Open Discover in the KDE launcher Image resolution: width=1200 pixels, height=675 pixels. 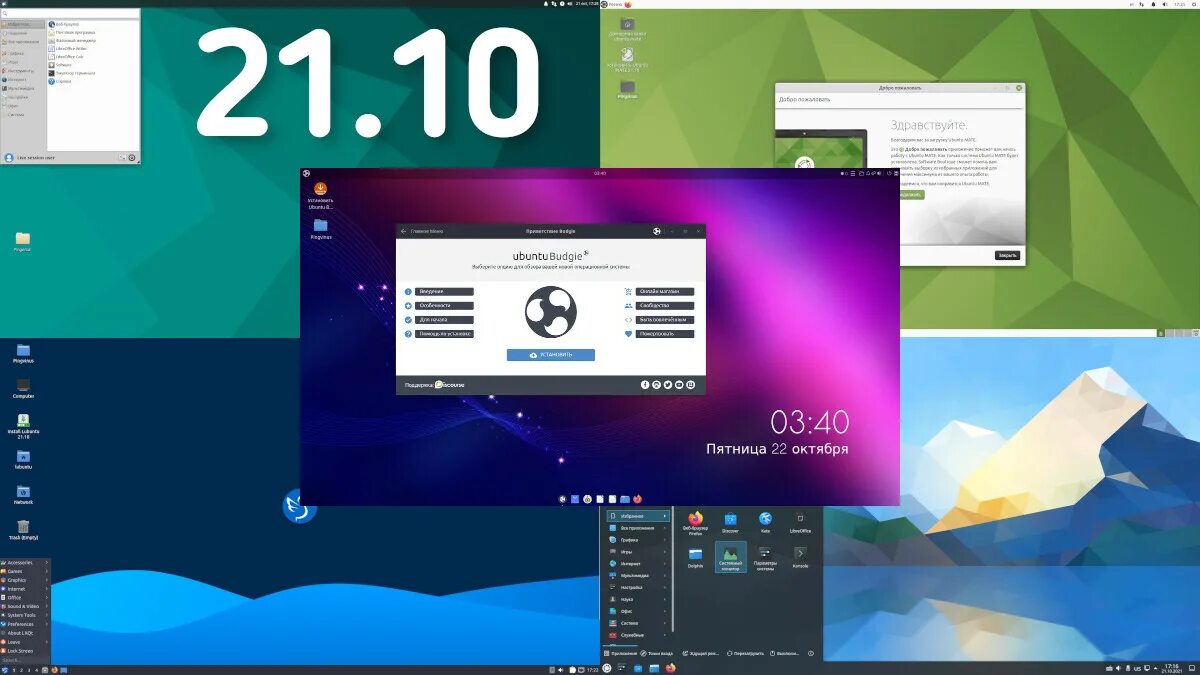pos(730,522)
